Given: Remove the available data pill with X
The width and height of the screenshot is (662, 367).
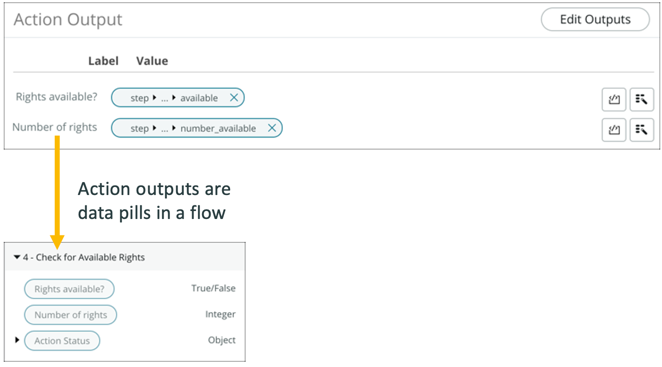Looking at the screenshot, I should click(234, 98).
